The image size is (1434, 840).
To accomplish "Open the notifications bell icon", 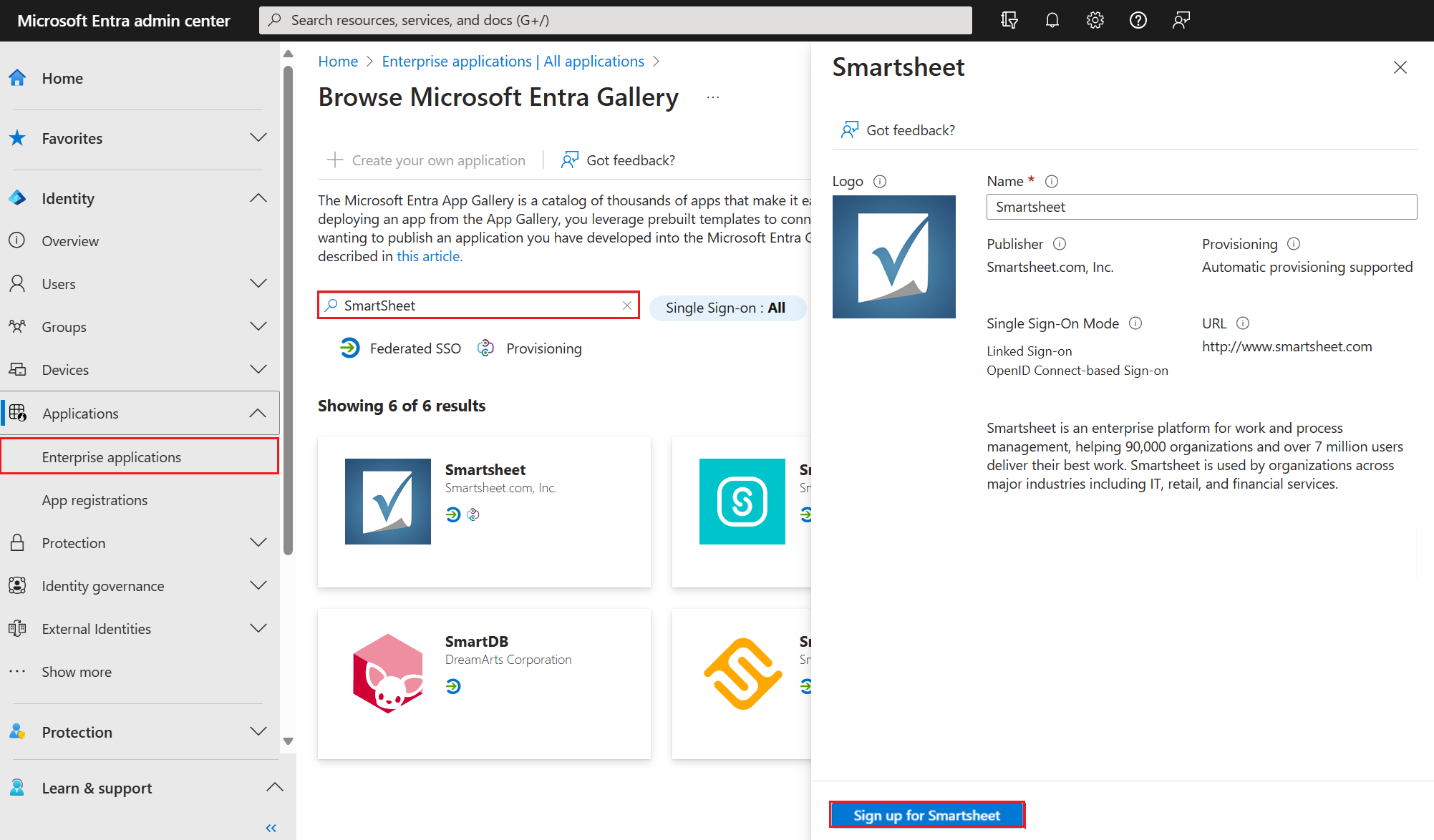I will (x=1052, y=20).
